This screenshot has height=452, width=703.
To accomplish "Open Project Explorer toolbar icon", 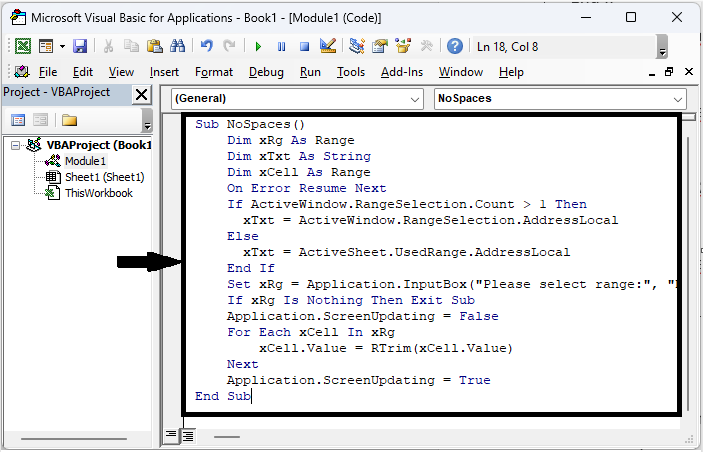I will point(357,46).
